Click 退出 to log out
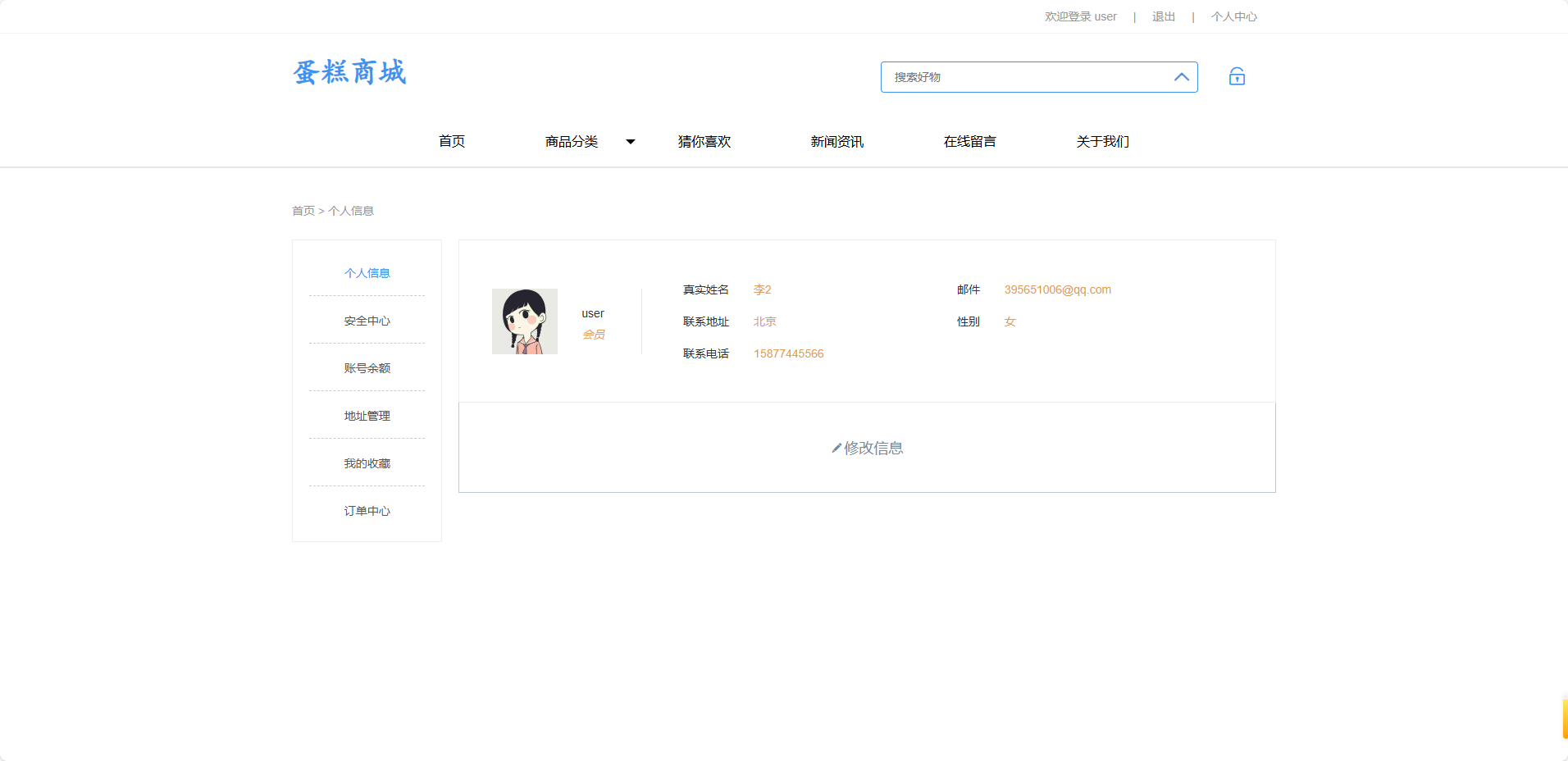 [x=1162, y=16]
